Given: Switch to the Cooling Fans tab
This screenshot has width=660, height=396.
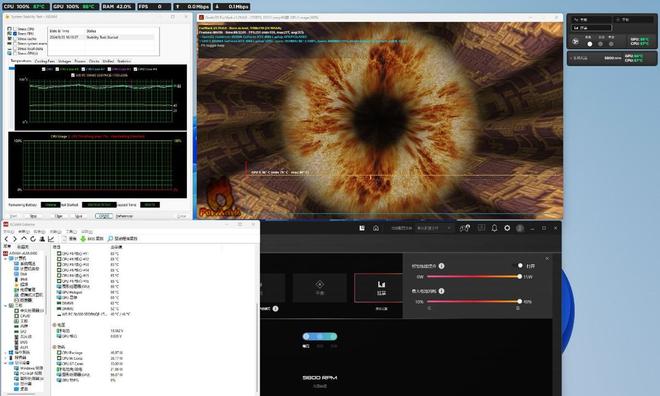Looking at the screenshot, I should (45, 61).
